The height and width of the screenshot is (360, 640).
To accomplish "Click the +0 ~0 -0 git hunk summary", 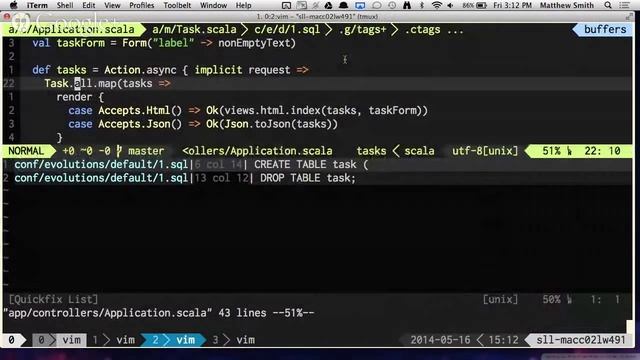I will pos(86,151).
